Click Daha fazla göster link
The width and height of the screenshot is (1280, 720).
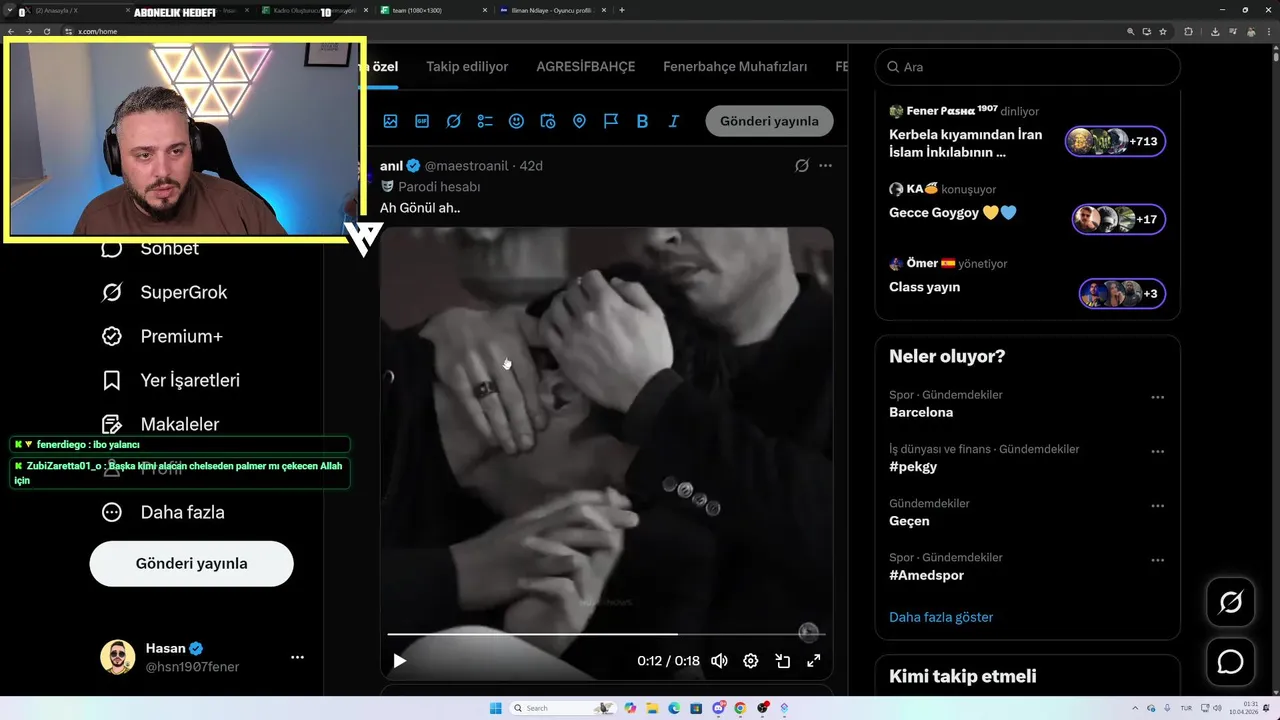click(941, 617)
